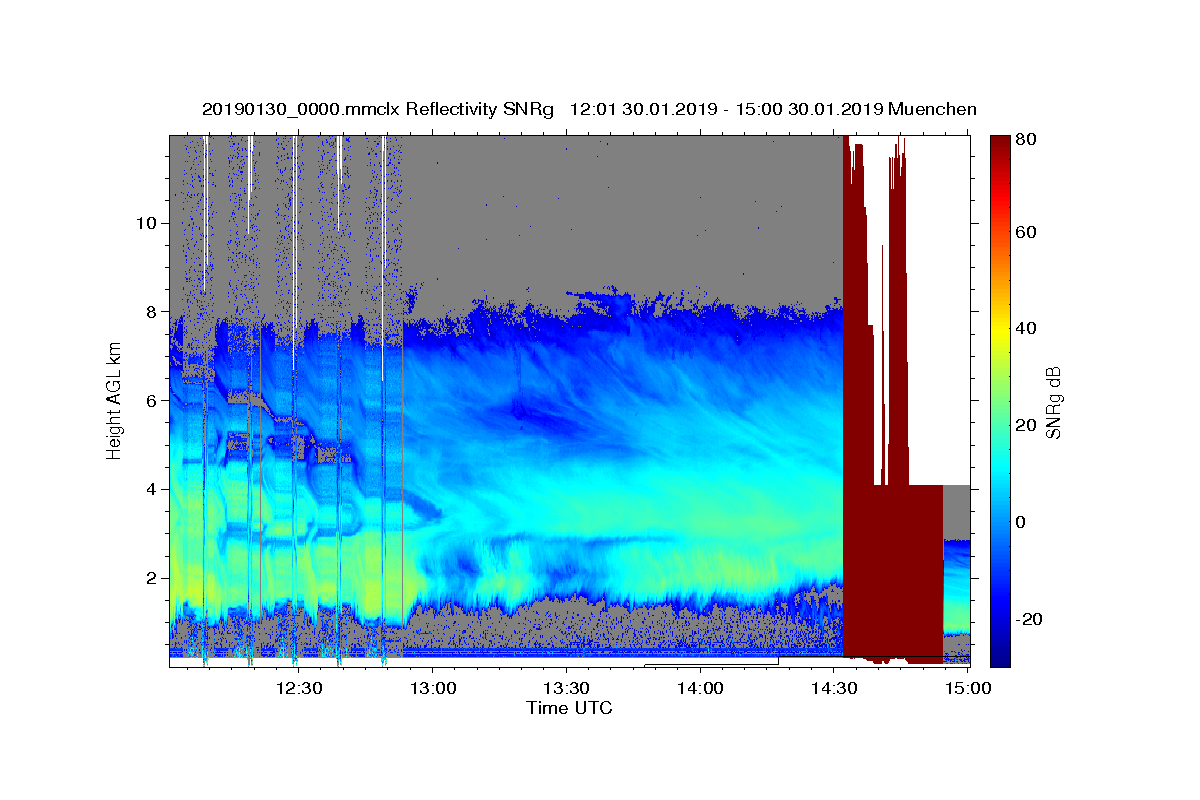Click the plot title mentioning Muenchen

pos(589,109)
